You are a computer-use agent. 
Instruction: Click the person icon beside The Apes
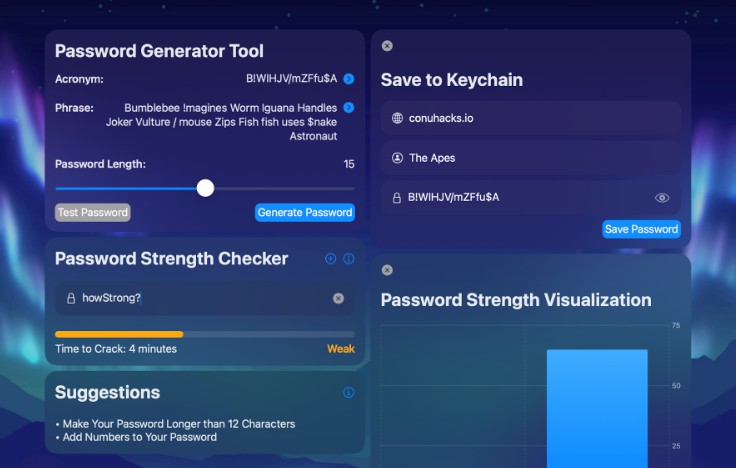click(397, 158)
